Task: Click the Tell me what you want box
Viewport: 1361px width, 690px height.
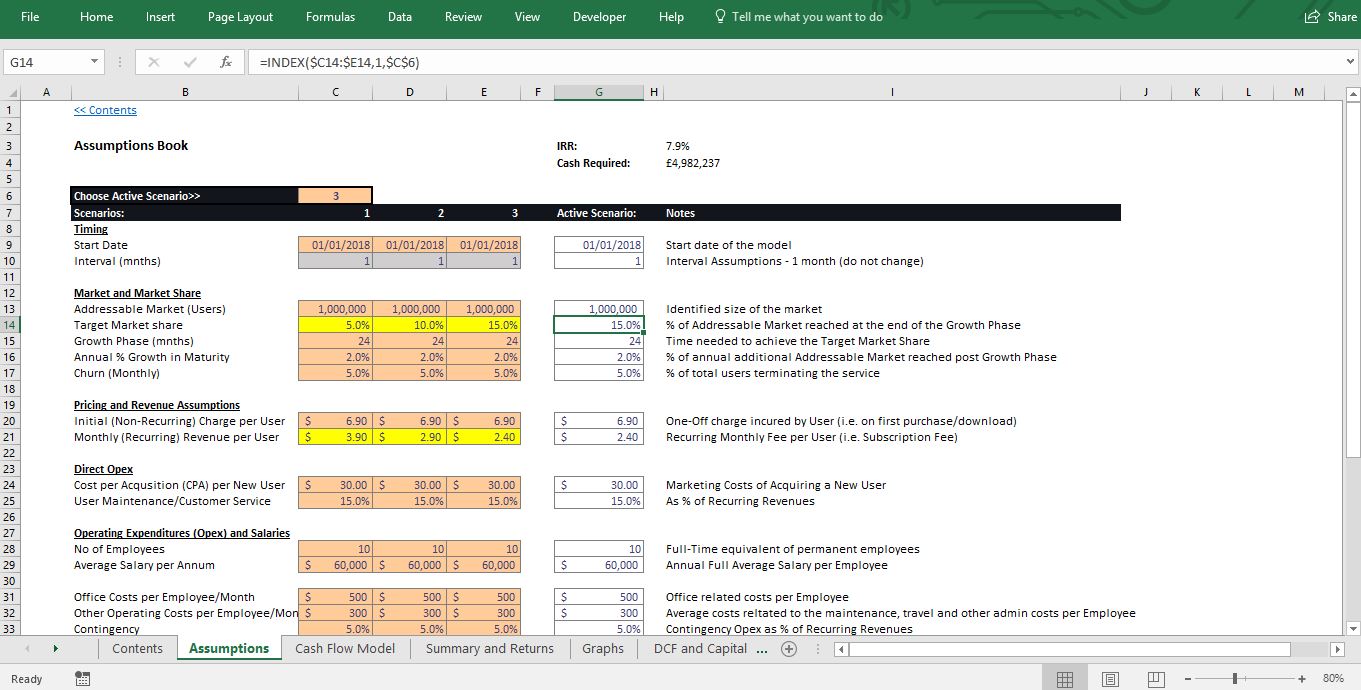Action: point(806,17)
